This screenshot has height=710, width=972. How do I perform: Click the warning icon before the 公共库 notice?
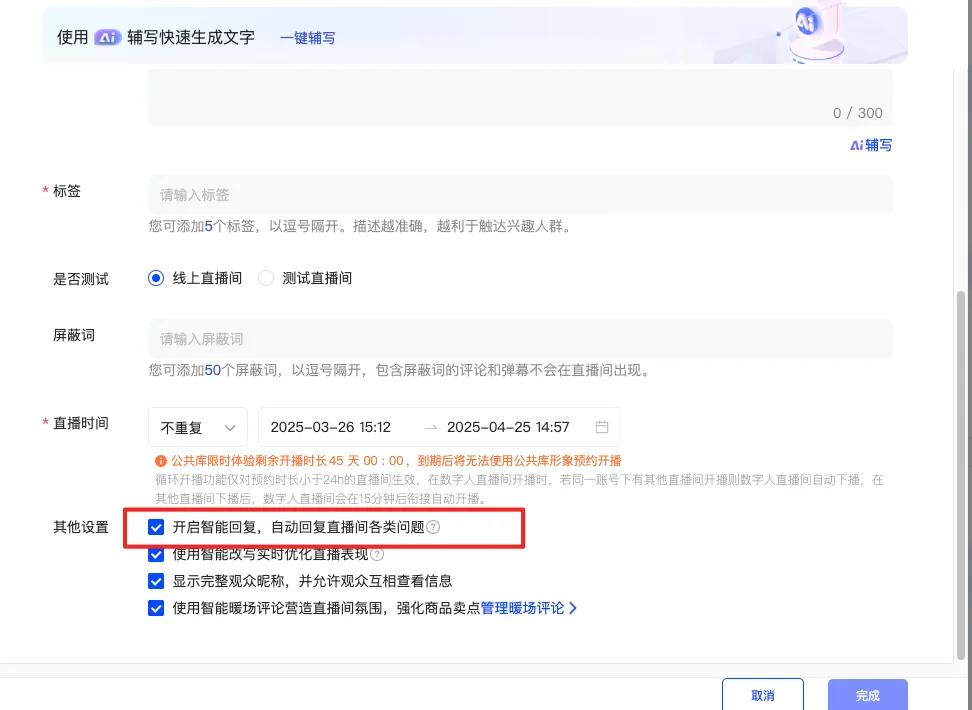[x=159, y=460]
